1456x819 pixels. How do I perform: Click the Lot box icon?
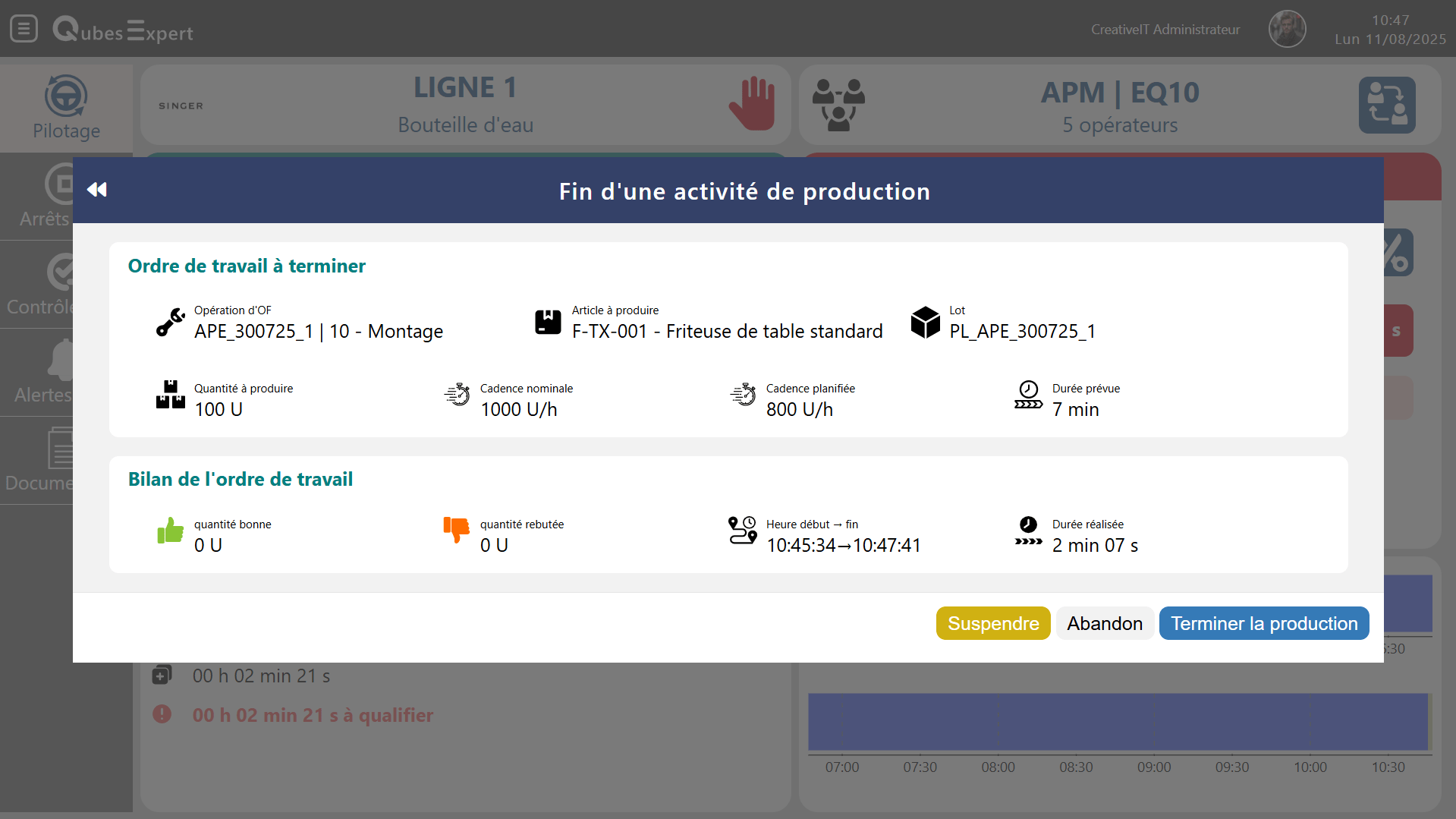tap(925, 322)
